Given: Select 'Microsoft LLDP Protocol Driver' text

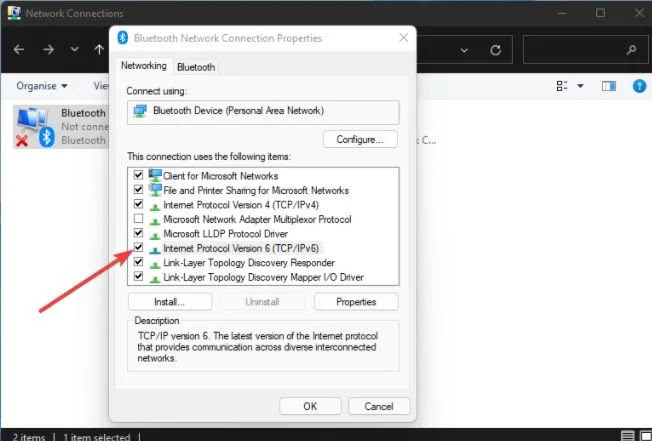Looking at the screenshot, I should pyautogui.click(x=225, y=234).
